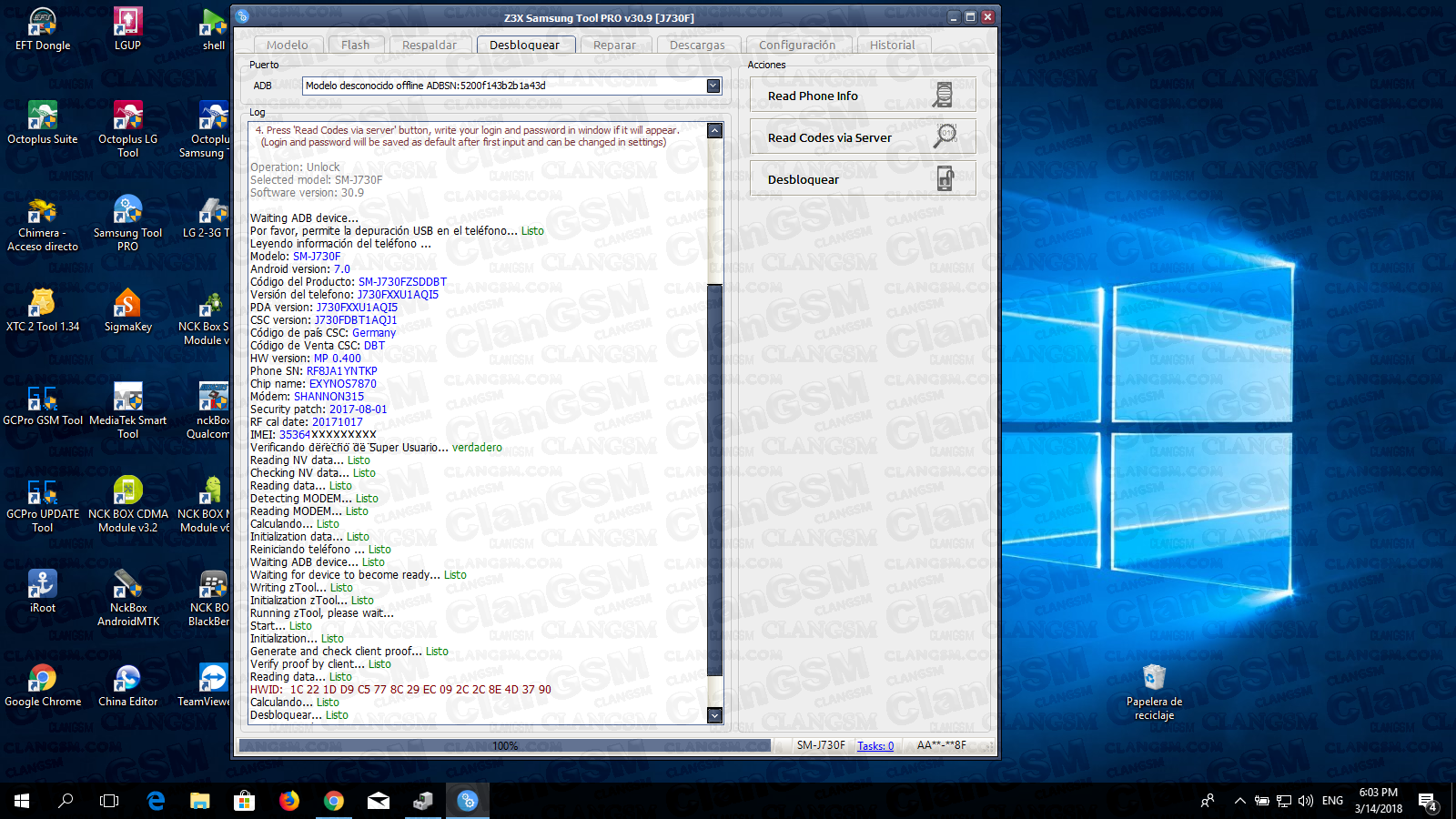The width and height of the screenshot is (1456, 819).
Task: Click Read Codes via Server button
Action: pos(863,136)
